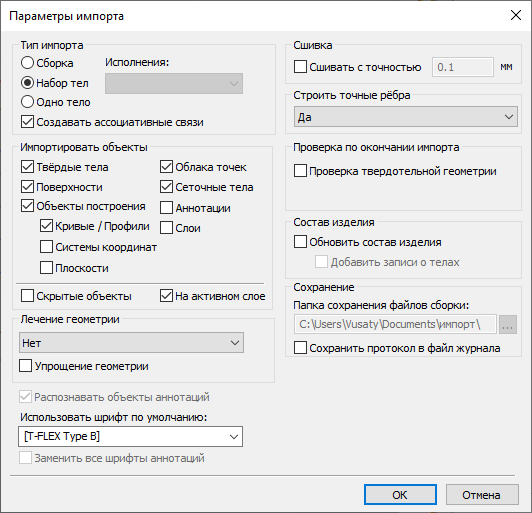This screenshot has width=532, height=513.
Task: Click the browse folder ellipsis button
Action: 508,324
